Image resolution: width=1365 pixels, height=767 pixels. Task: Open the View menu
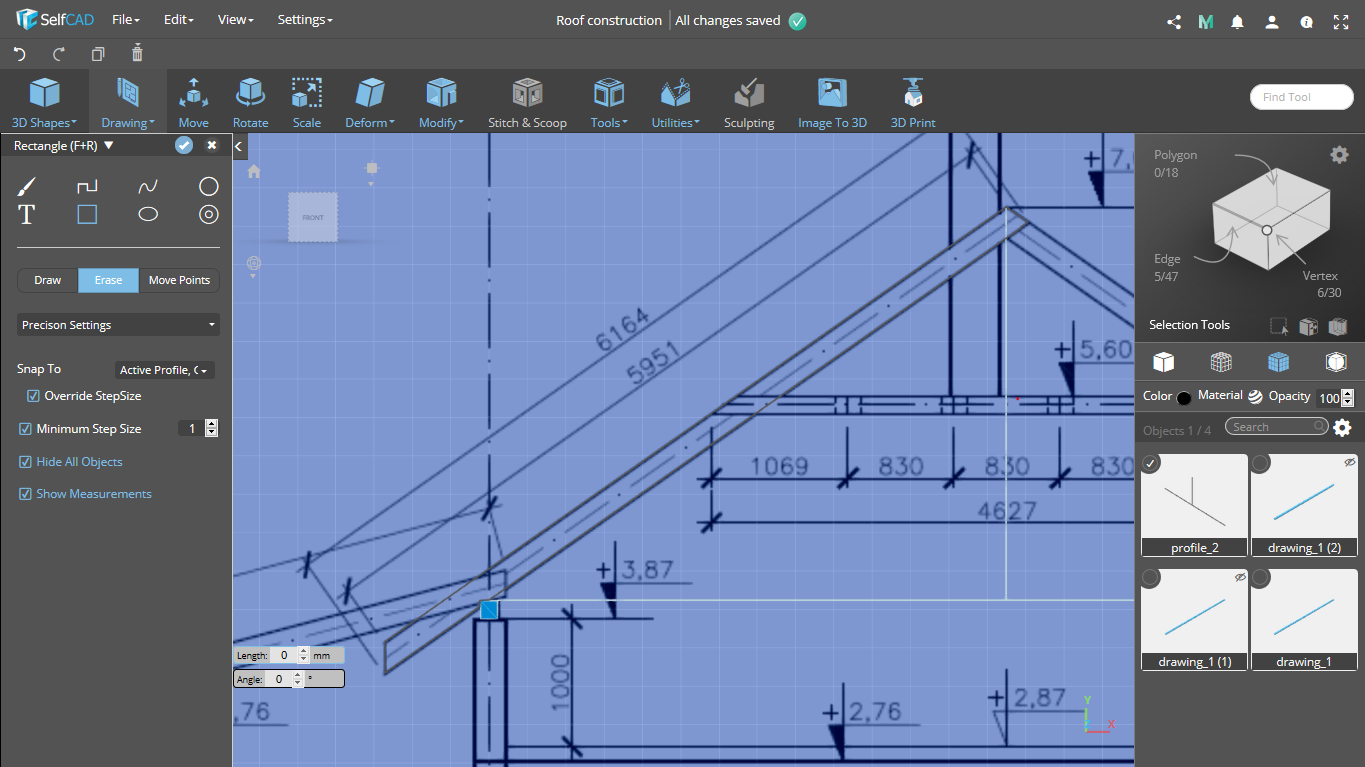tap(236, 20)
